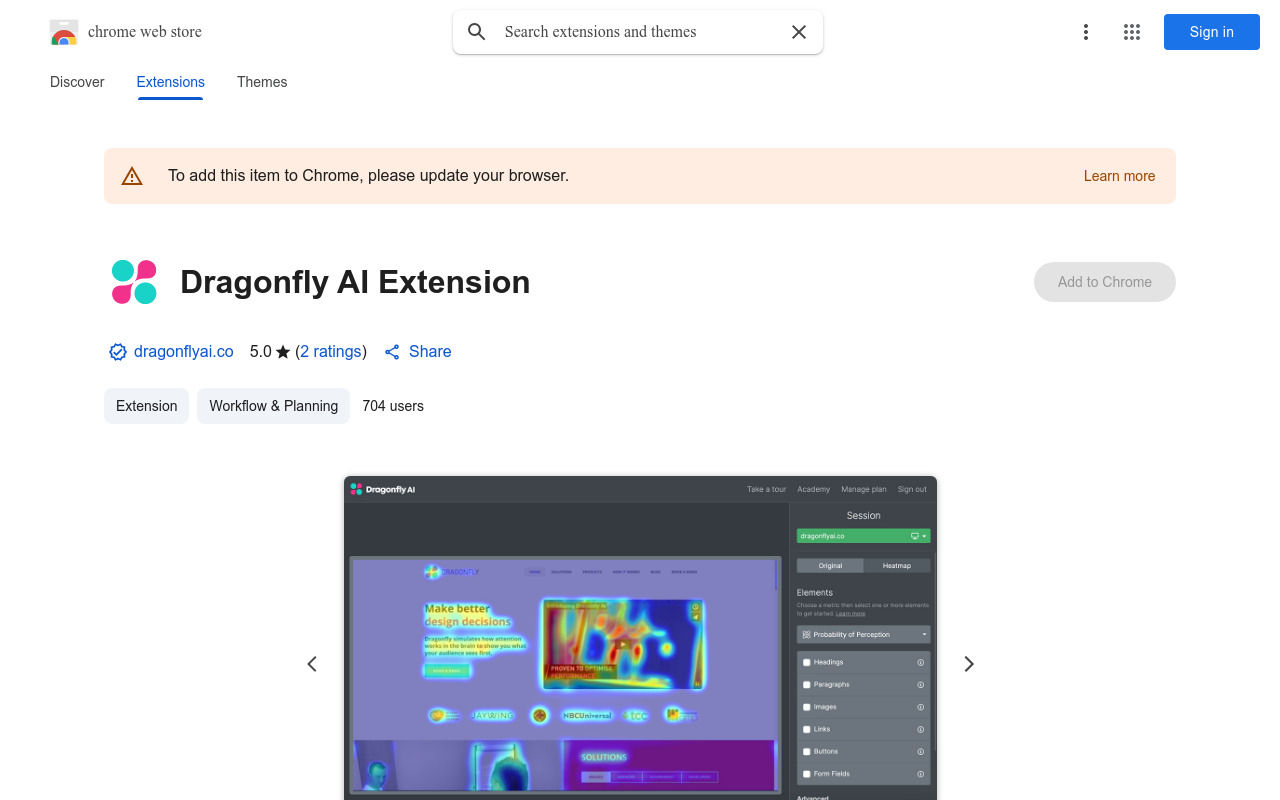The width and height of the screenshot is (1280, 800).
Task: Click Take a tour in the preview
Action: (x=766, y=489)
